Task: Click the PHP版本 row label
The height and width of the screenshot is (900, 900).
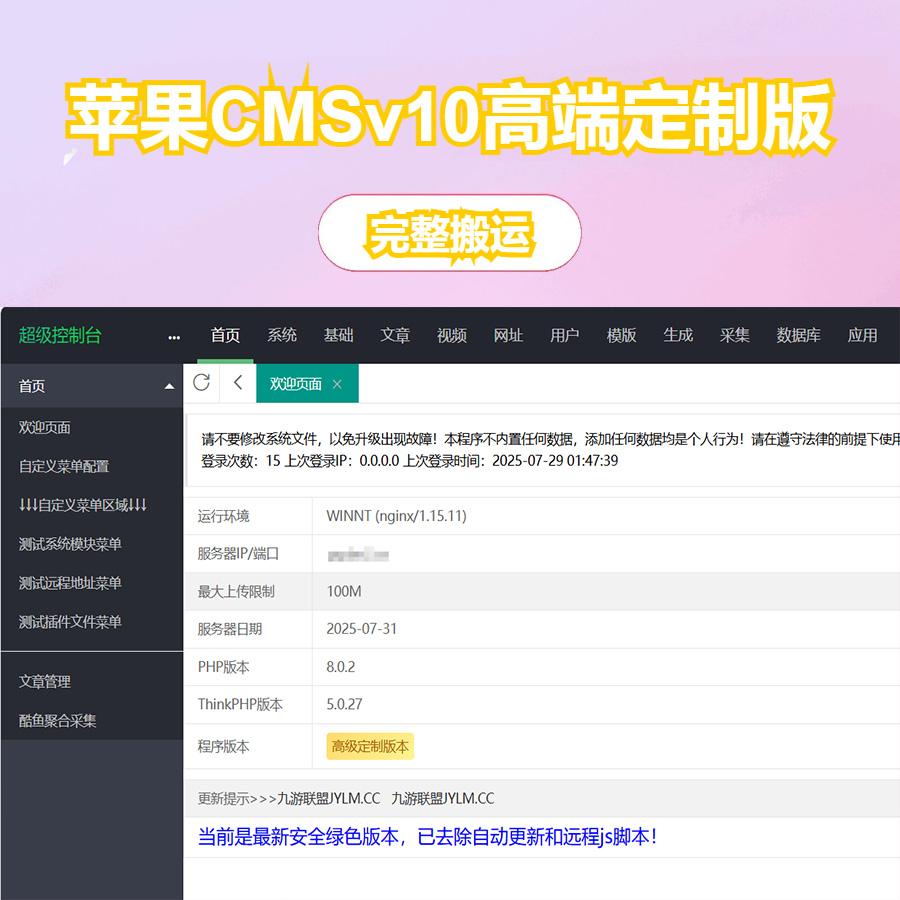Action: coord(224,667)
